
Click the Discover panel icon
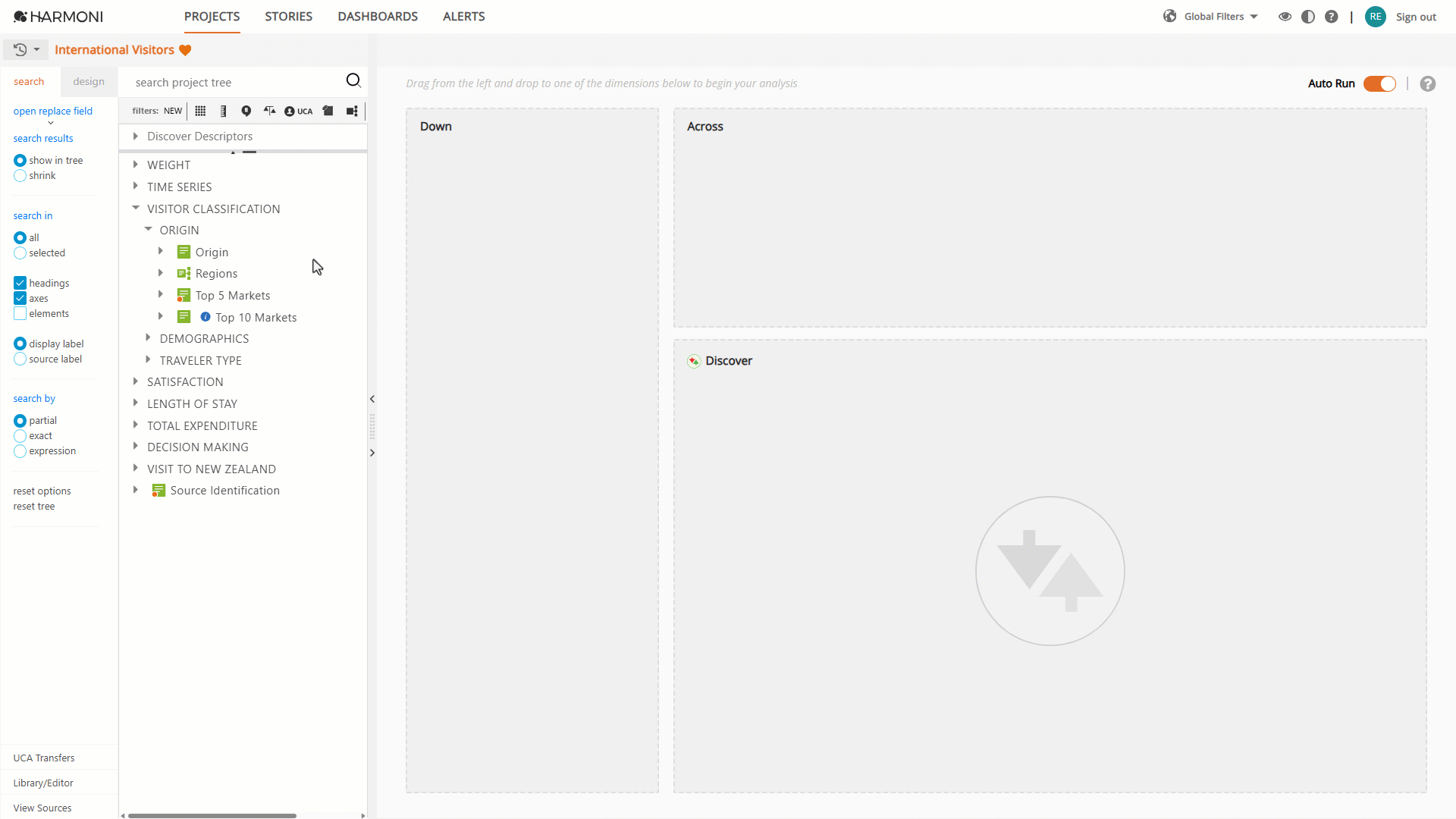pos(694,361)
